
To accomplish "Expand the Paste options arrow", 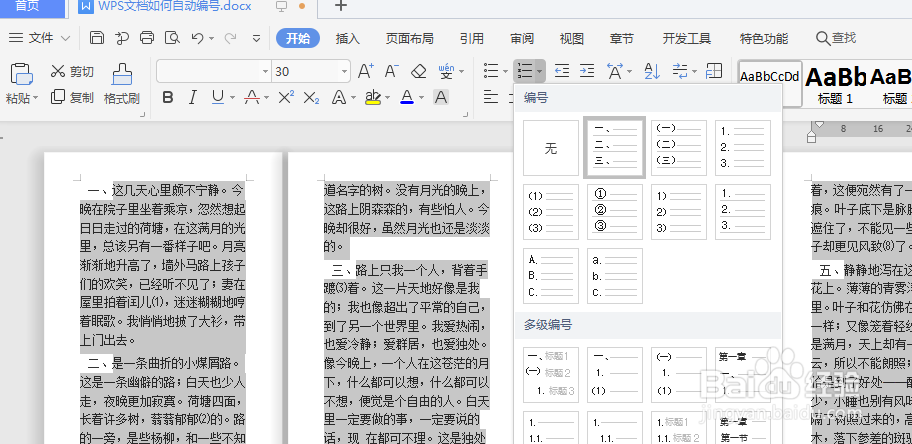I will pos(35,98).
